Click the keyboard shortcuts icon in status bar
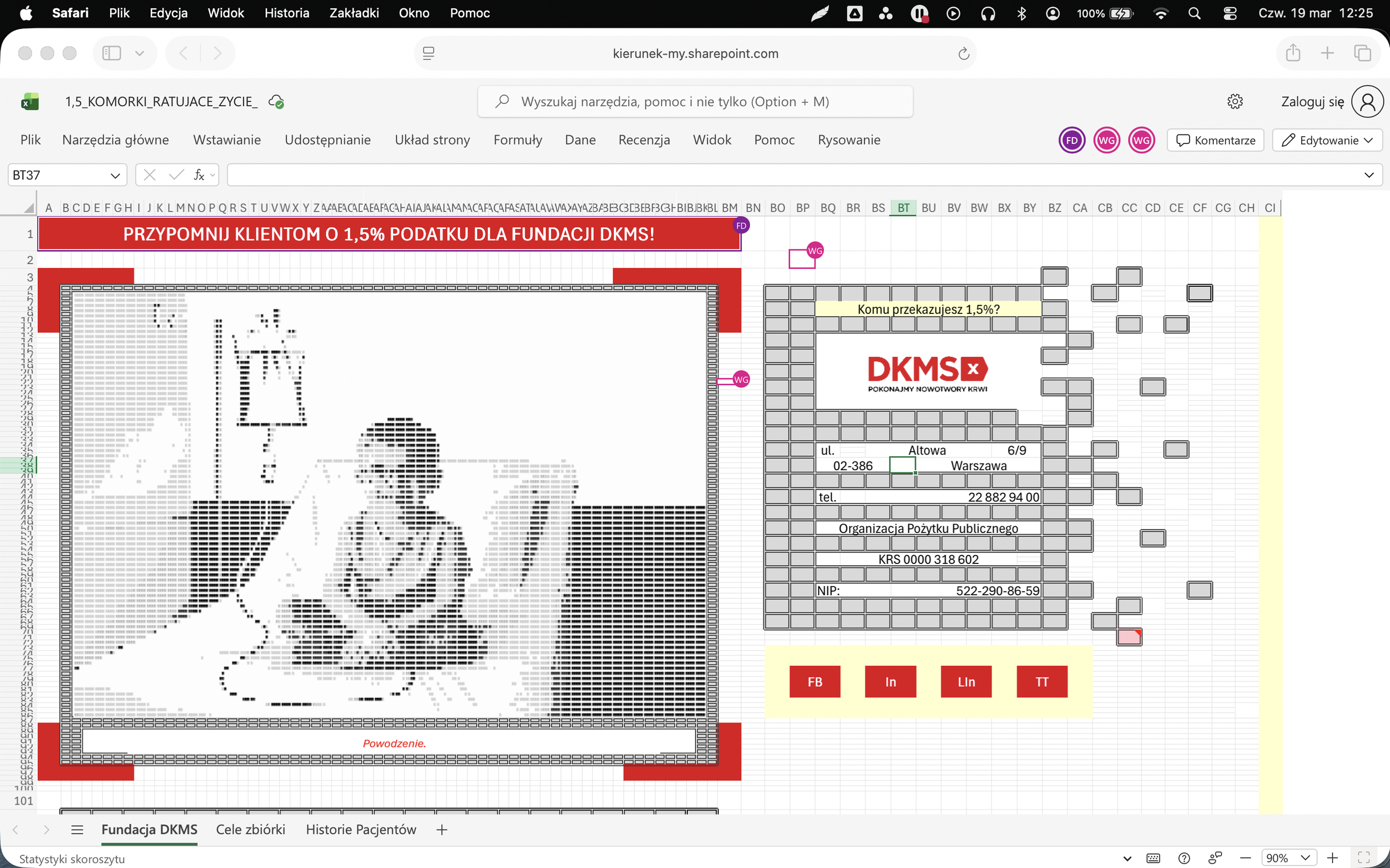1390x868 pixels. (1153, 858)
